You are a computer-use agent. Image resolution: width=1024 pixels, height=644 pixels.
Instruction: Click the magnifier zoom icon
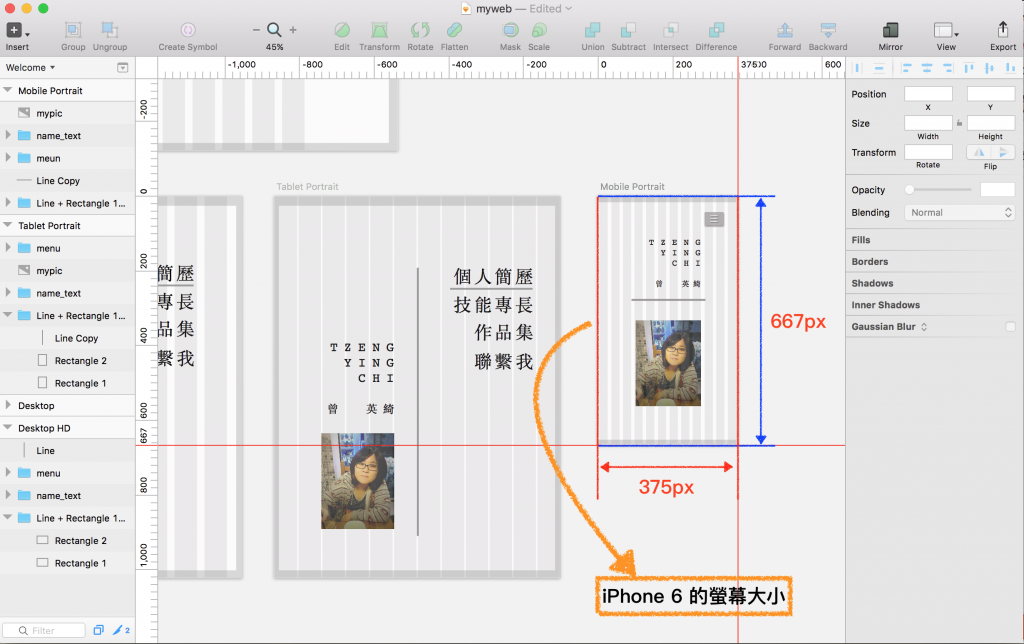coord(274,30)
